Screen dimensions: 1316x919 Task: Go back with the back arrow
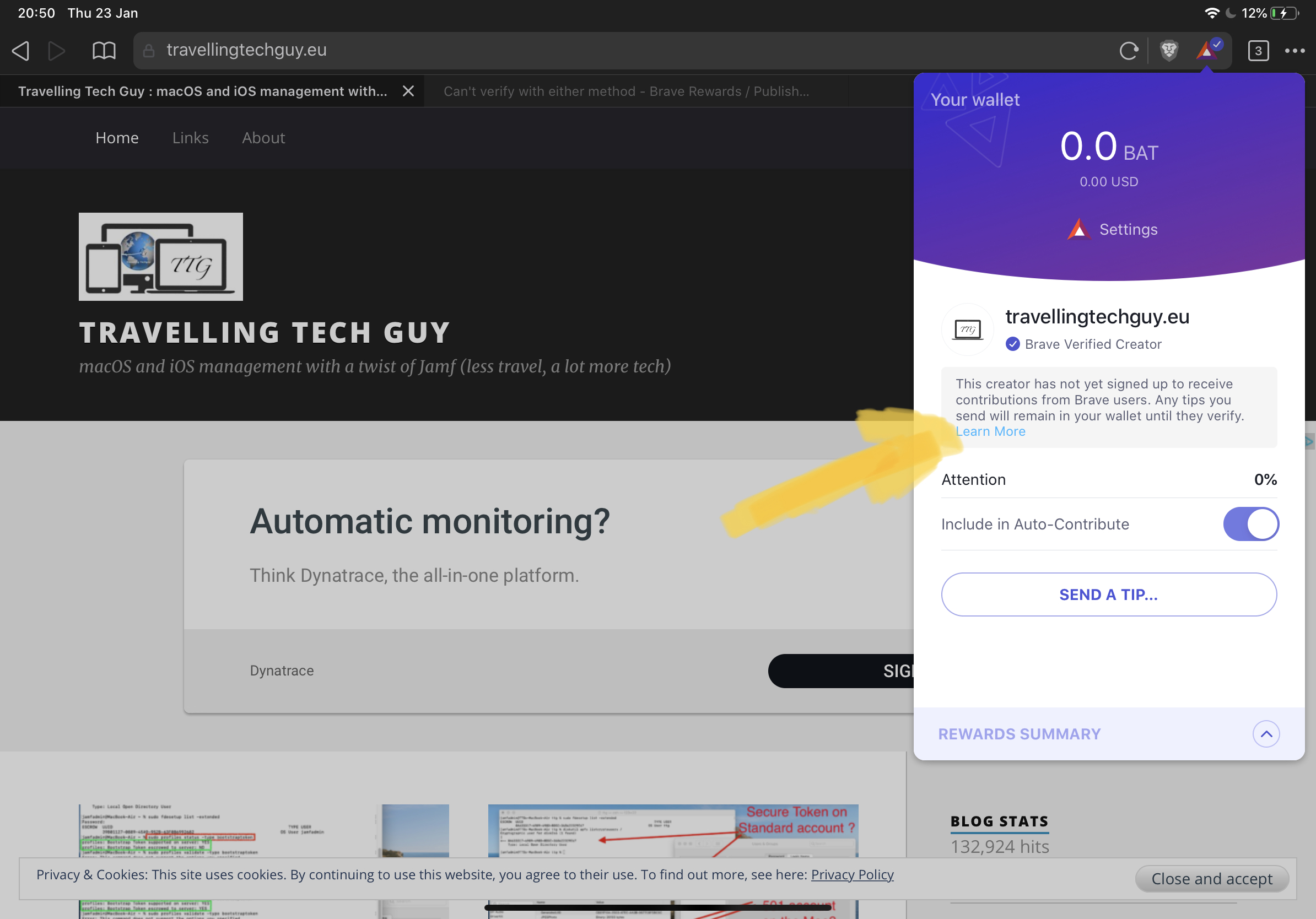(20, 51)
